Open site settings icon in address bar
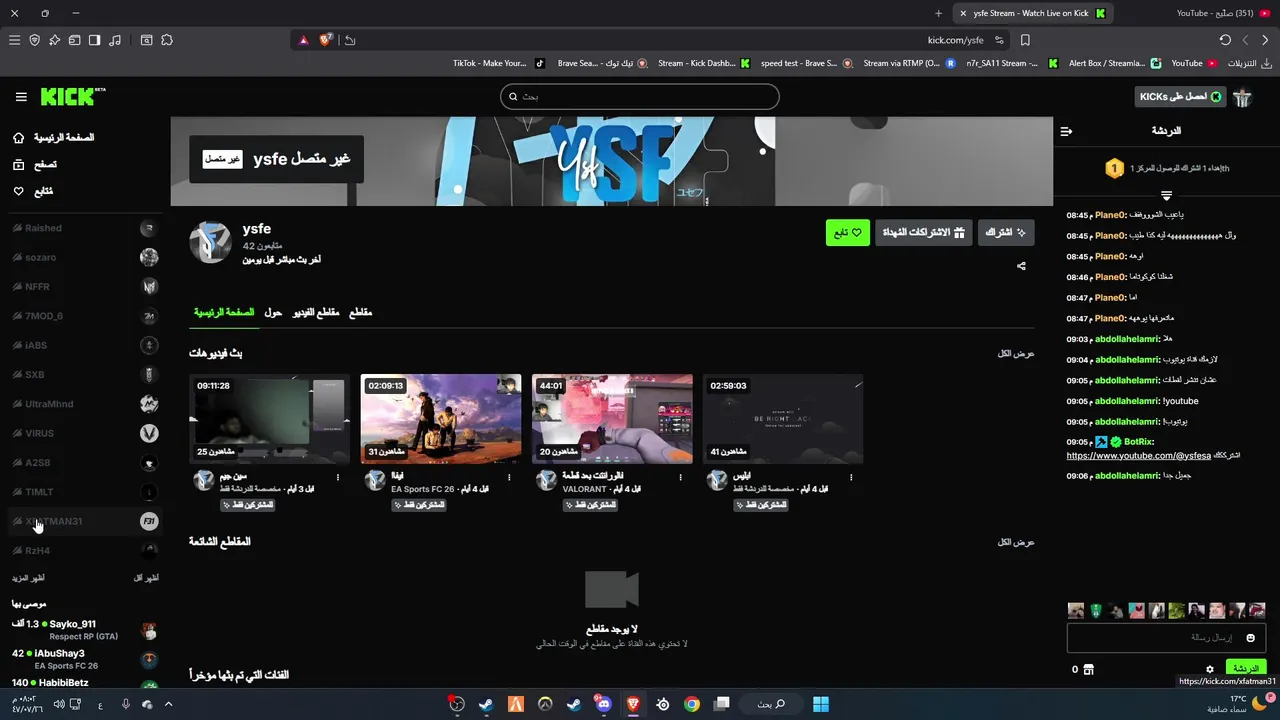The width and height of the screenshot is (1280, 720). click(999, 40)
